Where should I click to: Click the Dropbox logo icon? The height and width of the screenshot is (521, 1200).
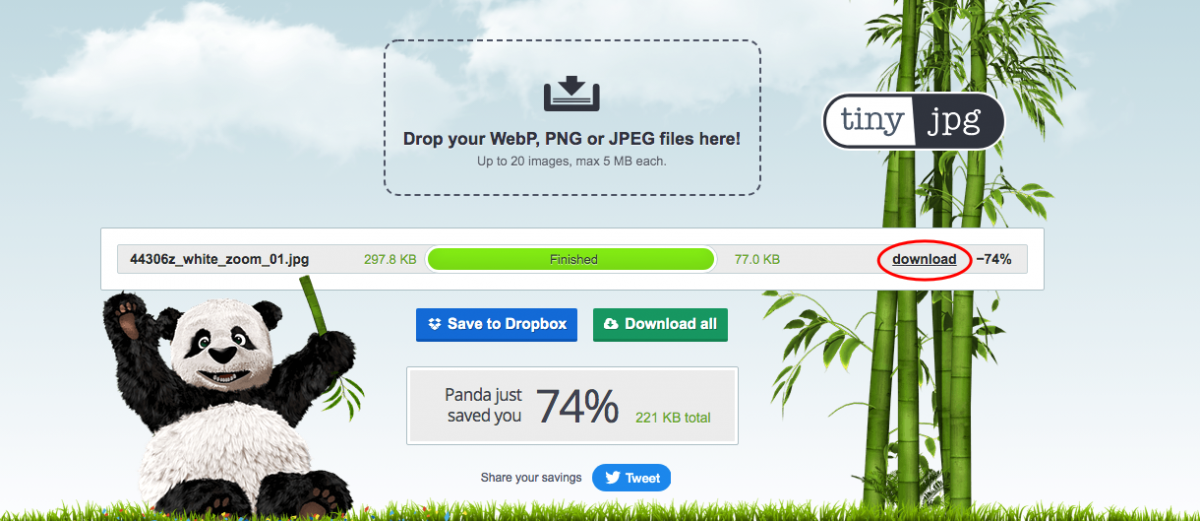[x=434, y=324]
